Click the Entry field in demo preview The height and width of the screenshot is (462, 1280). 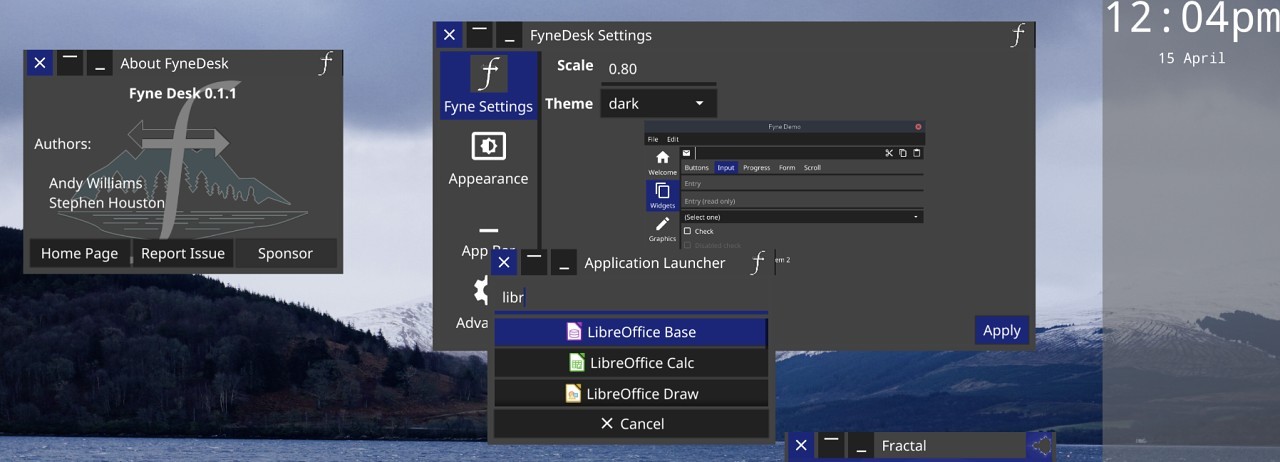(x=802, y=184)
